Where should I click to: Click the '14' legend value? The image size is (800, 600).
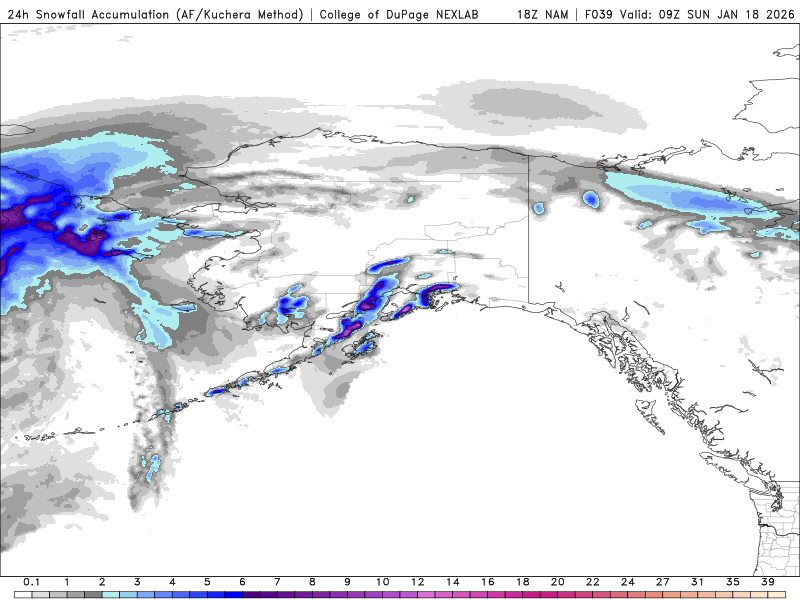[453, 582]
